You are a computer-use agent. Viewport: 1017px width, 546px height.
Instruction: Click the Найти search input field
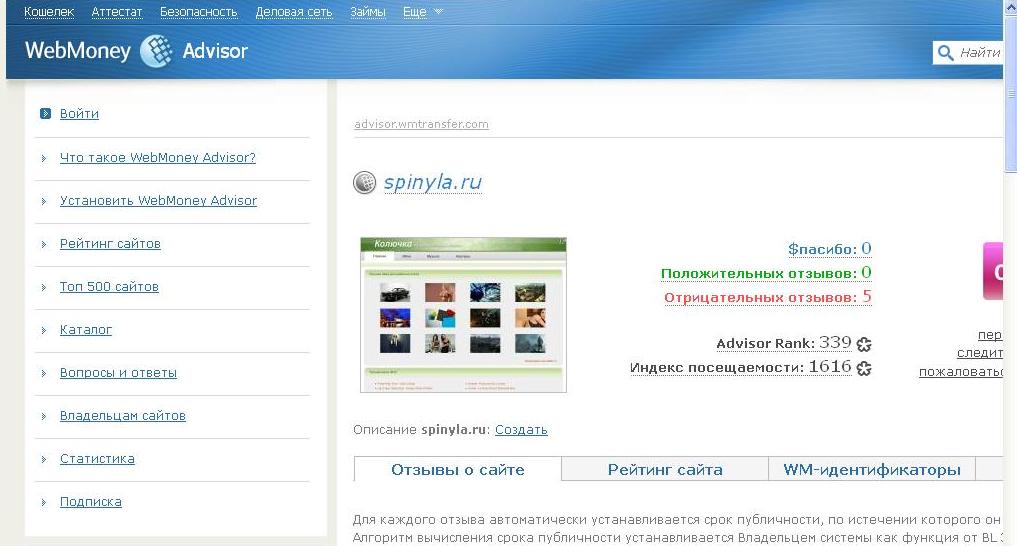coord(980,53)
